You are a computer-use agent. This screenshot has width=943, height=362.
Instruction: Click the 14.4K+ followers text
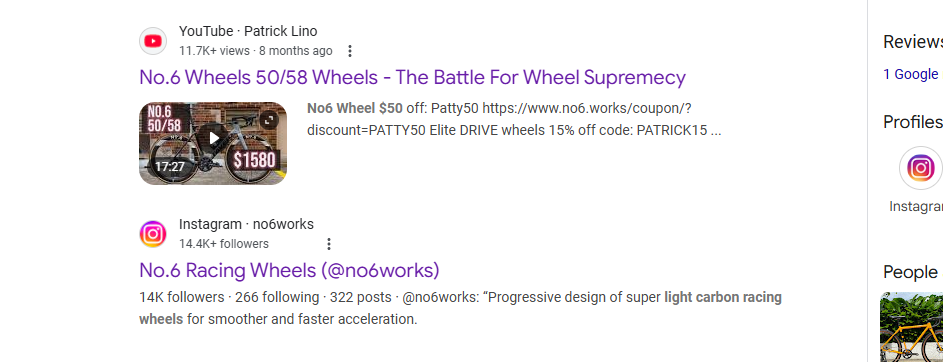224,244
